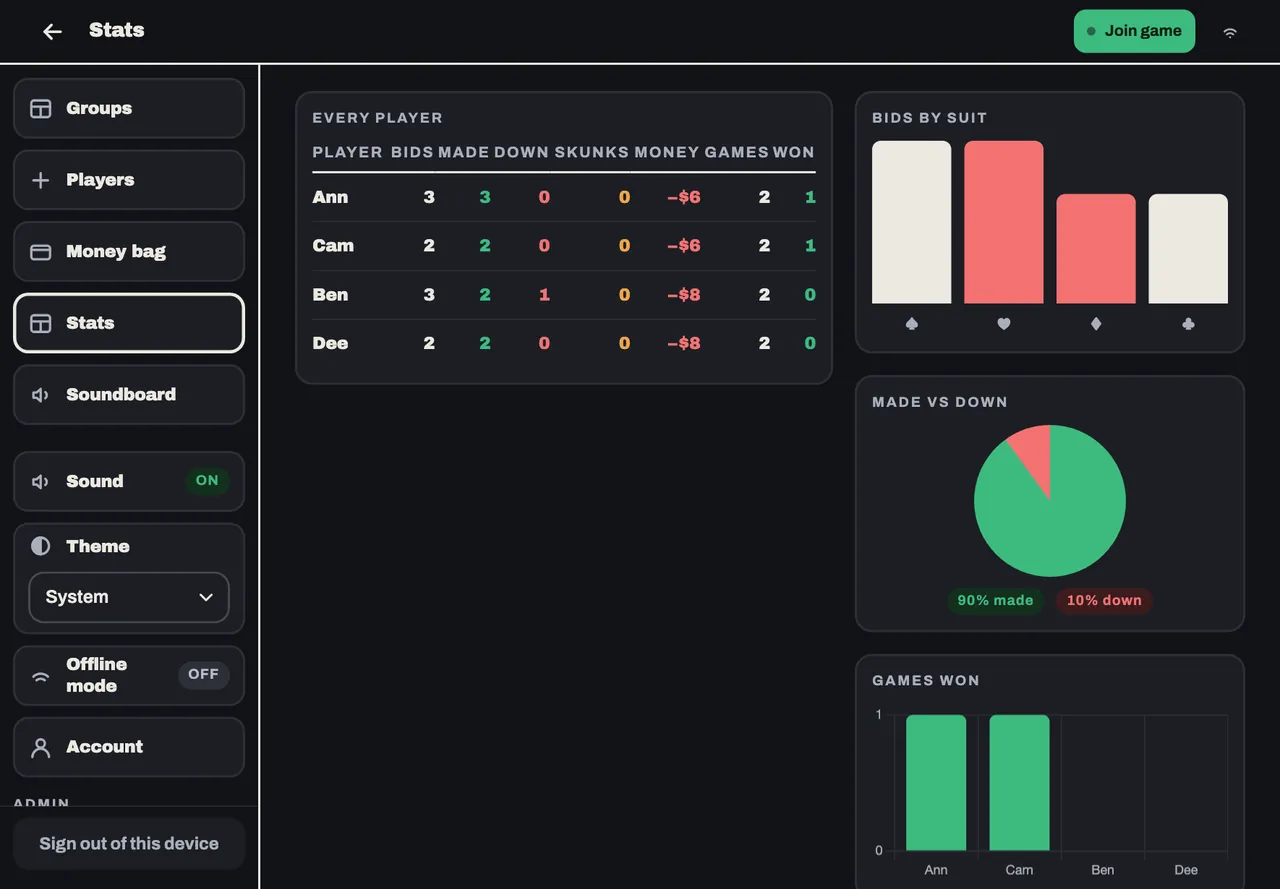Toggle Sound ON switch
This screenshot has width=1280, height=889.
pos(207,481)
